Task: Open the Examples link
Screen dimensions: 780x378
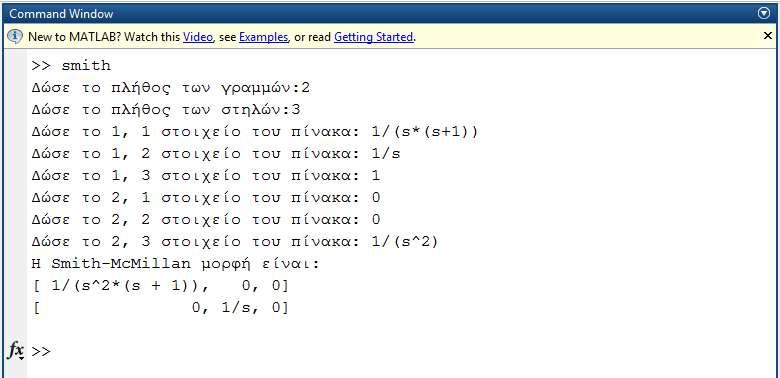Action: 263,37
